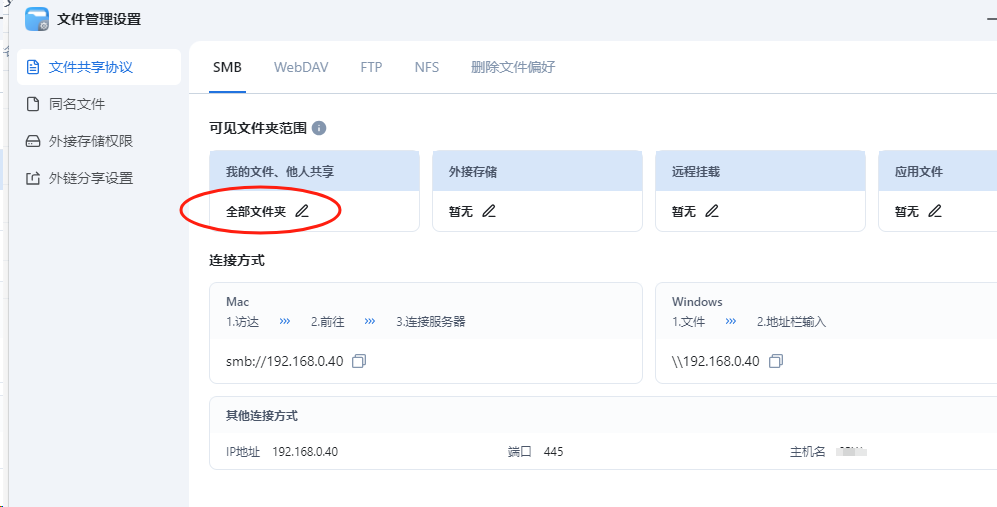Open the FTP tab

[371, 67]
